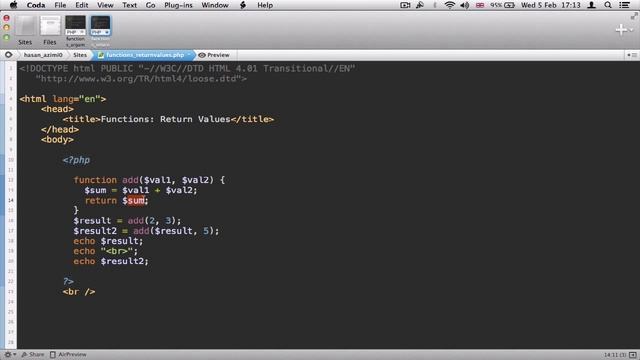The height and width of the screenshot is (360, 640).
Task: Click the '</head>' closing tag line
Action: 60,129
